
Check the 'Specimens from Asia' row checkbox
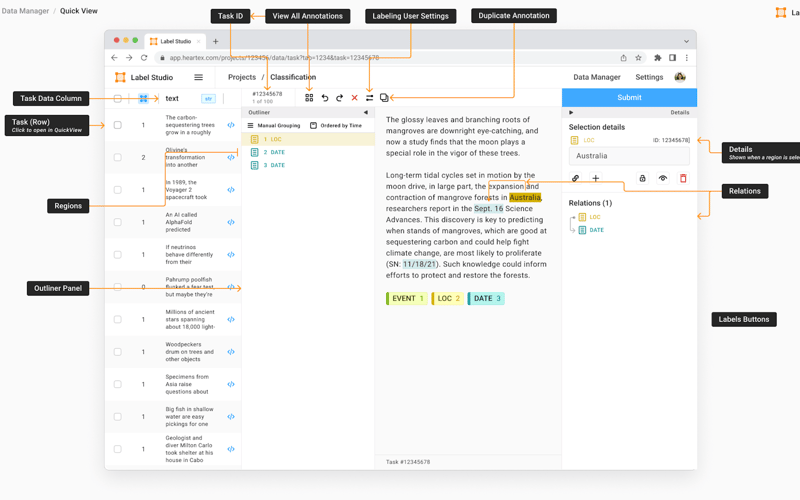(x=117, y=384)
